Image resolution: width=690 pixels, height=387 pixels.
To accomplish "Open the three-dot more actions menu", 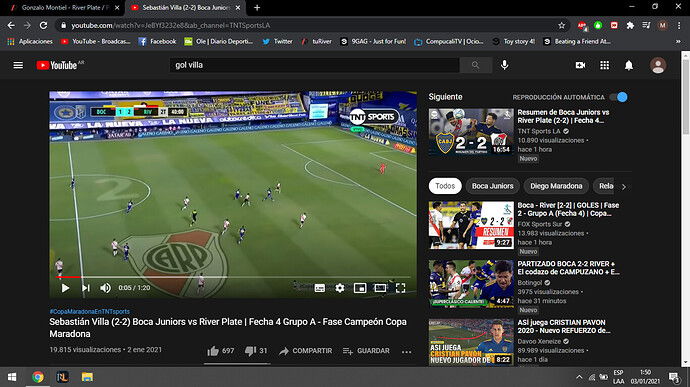I will [x=407, y=351].
